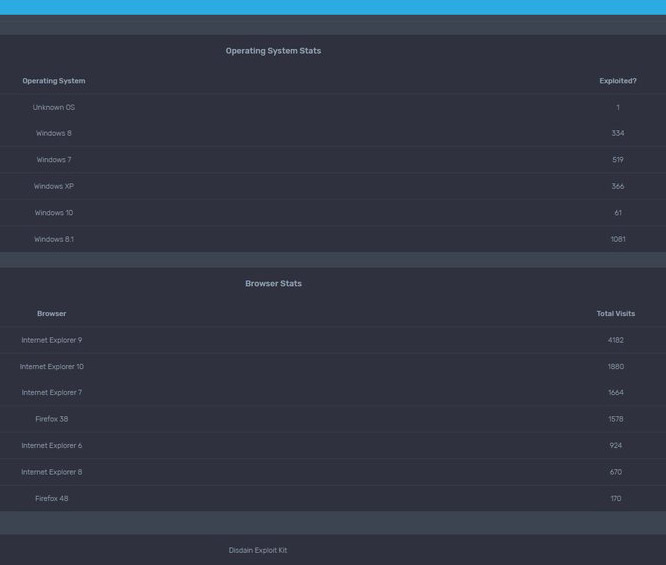Click the exploited count 519
Image resolution: width=666 pixels, height=565 pixels.
618,160
